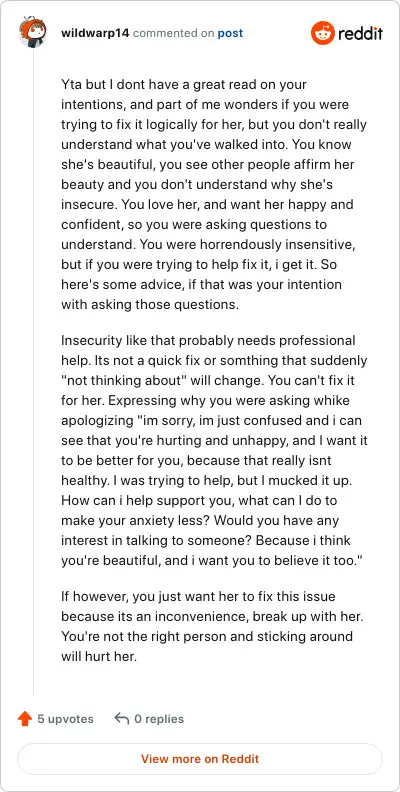The image size is (400, 792).
Task: Click the reddit wordmark text
Action: point(361,33)
